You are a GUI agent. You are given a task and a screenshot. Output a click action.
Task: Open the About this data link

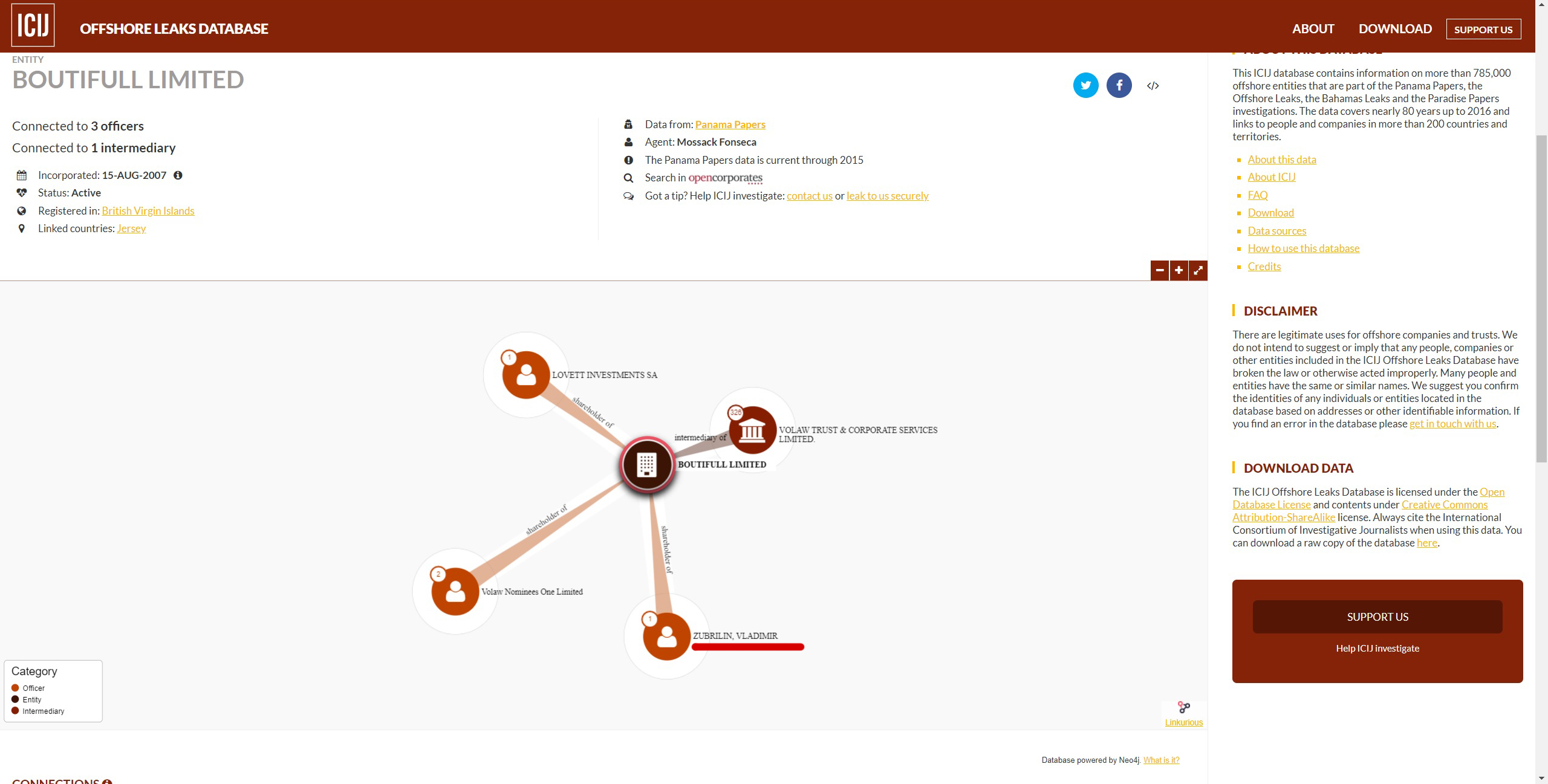point(1281,160)
